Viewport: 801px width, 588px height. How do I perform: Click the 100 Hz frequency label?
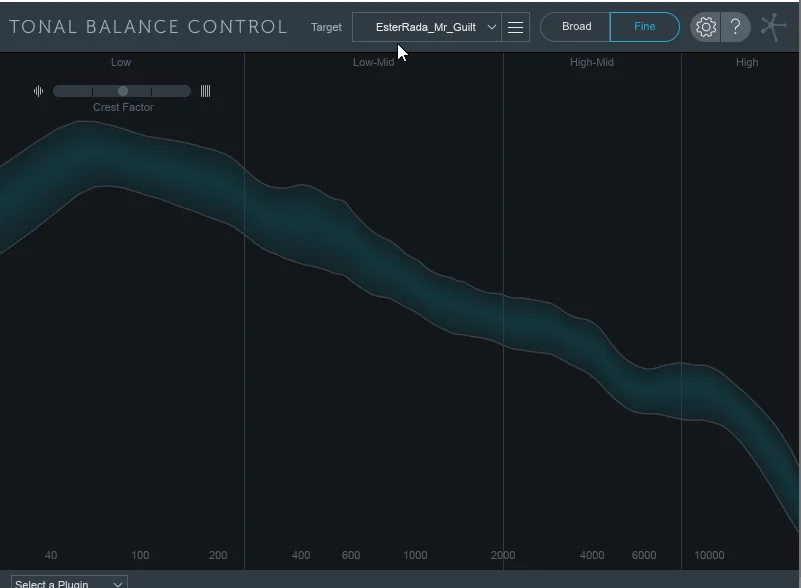(x=140, y=555)
